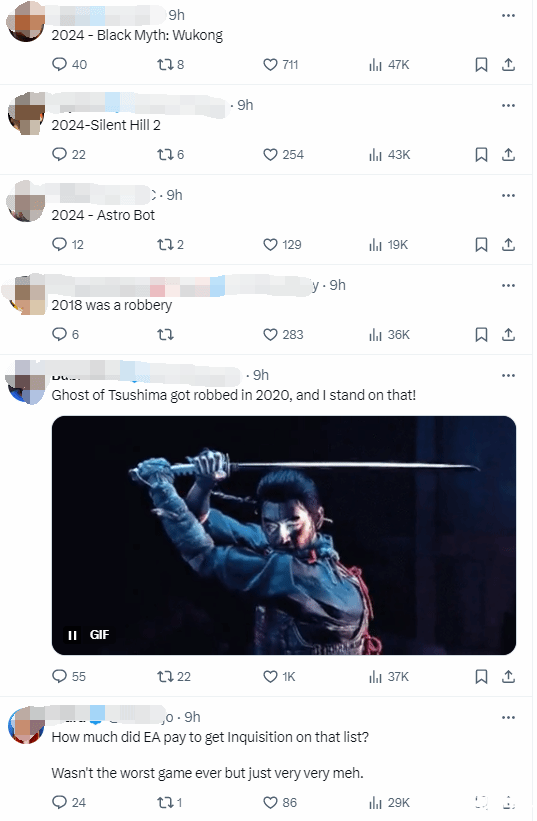Open more options on the Inquisition tweet
The height and width of the screenshot is (821, 537).
pyautogui.click(x=508, y=717)
